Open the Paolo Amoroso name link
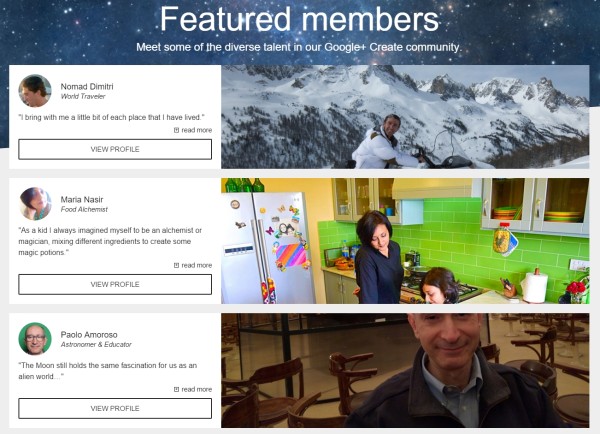 [89, 334]
